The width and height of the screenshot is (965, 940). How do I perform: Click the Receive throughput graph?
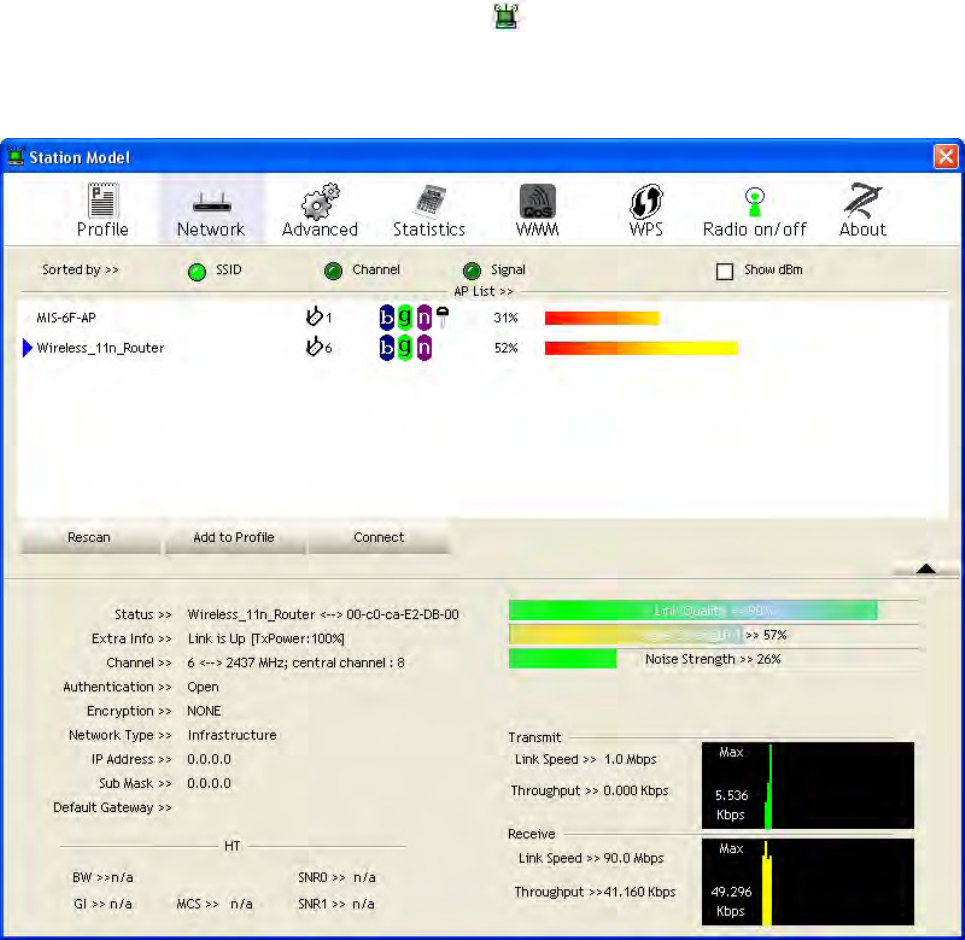[x=807, y=882]
